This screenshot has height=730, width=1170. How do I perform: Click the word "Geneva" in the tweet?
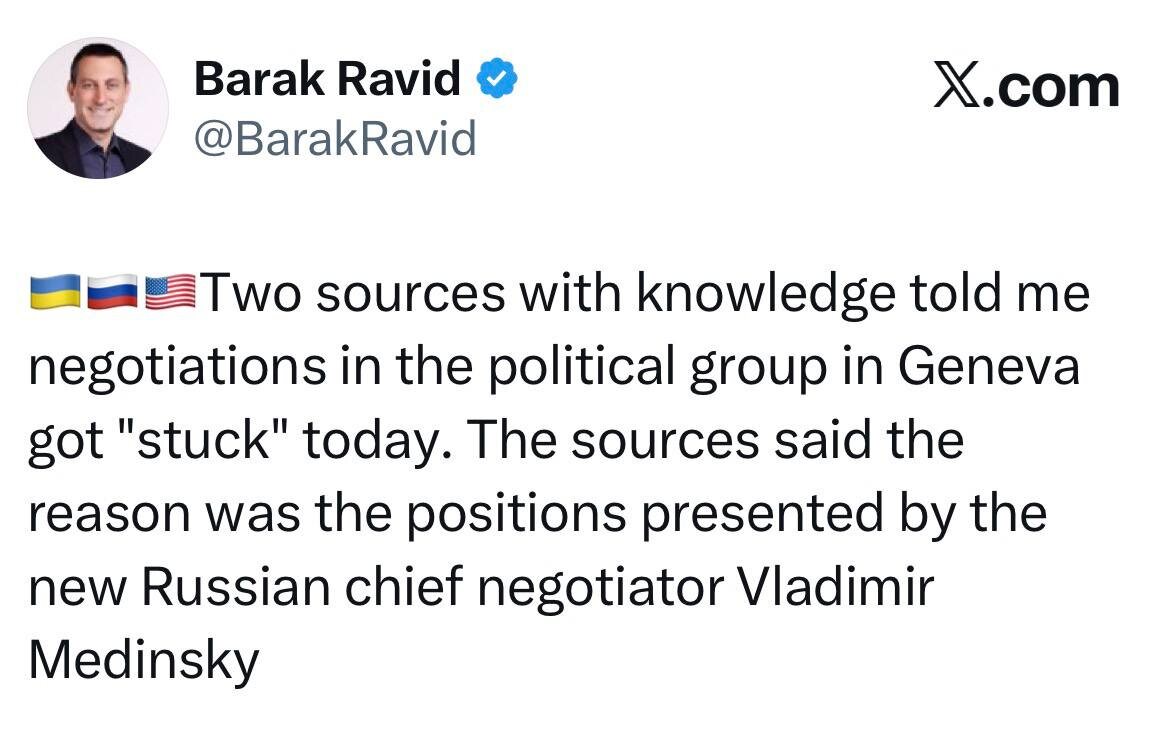[x=989, y=366]
